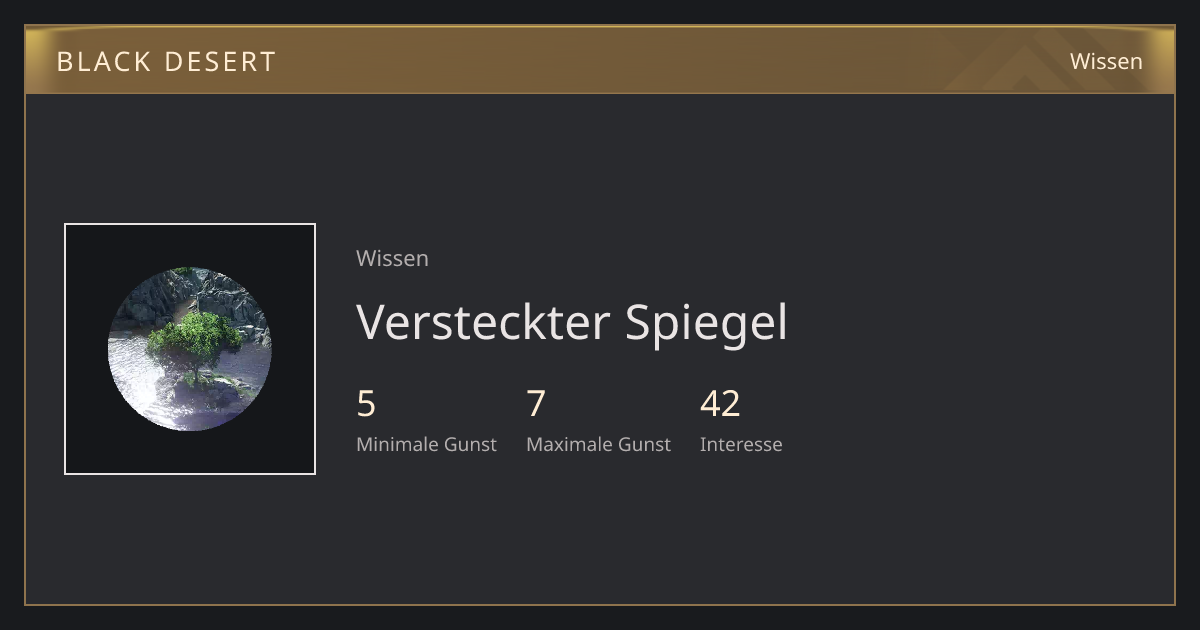Select the number 7 value
1200x630 pixels.
coord(536,404)
